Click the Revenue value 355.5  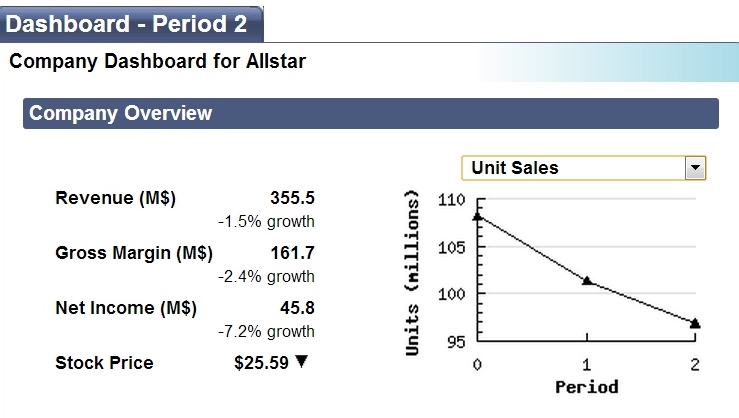(x=292, y=198)
